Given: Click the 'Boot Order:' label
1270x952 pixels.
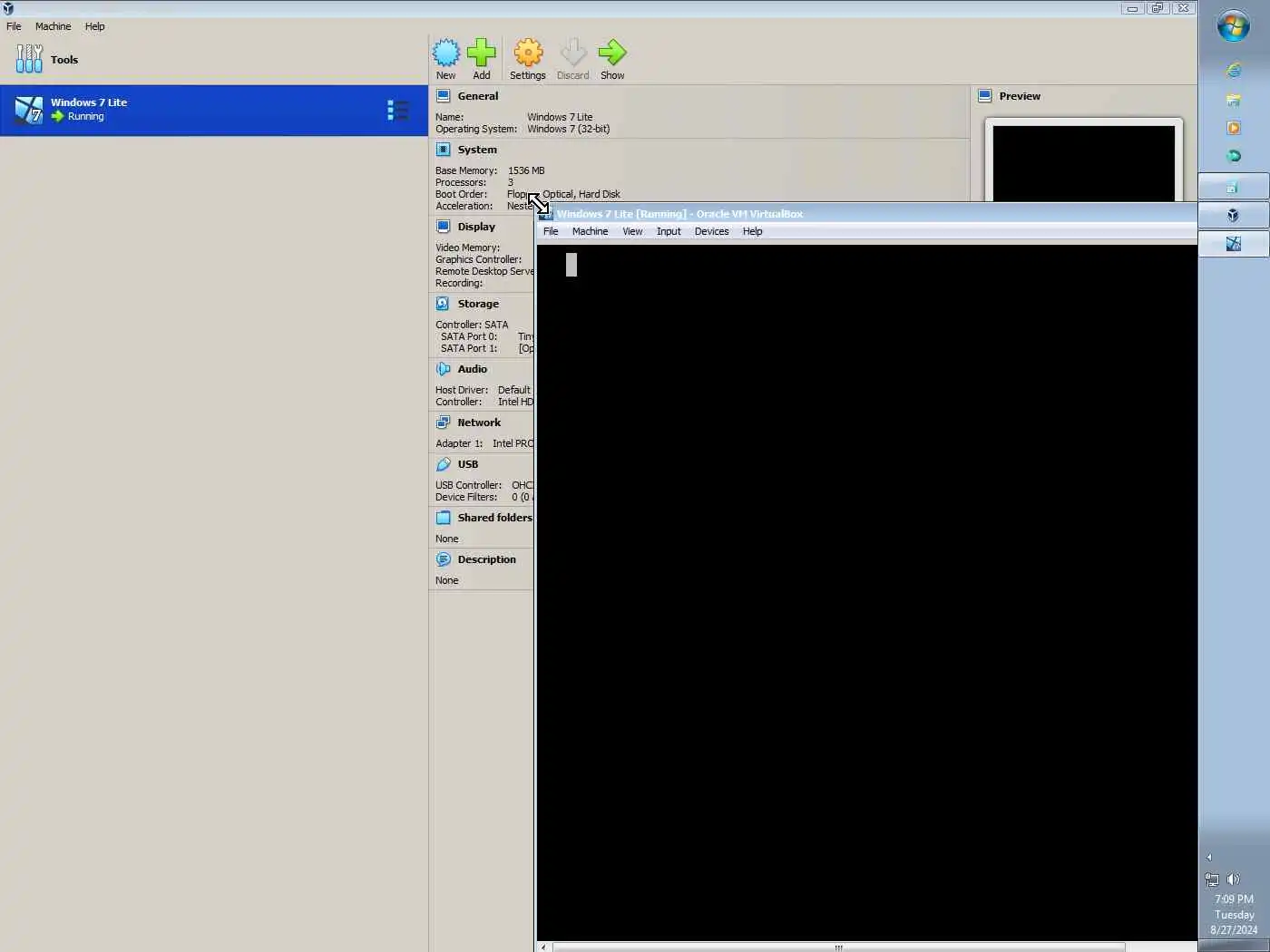Looking at the screenshot, I should point(461,194).
